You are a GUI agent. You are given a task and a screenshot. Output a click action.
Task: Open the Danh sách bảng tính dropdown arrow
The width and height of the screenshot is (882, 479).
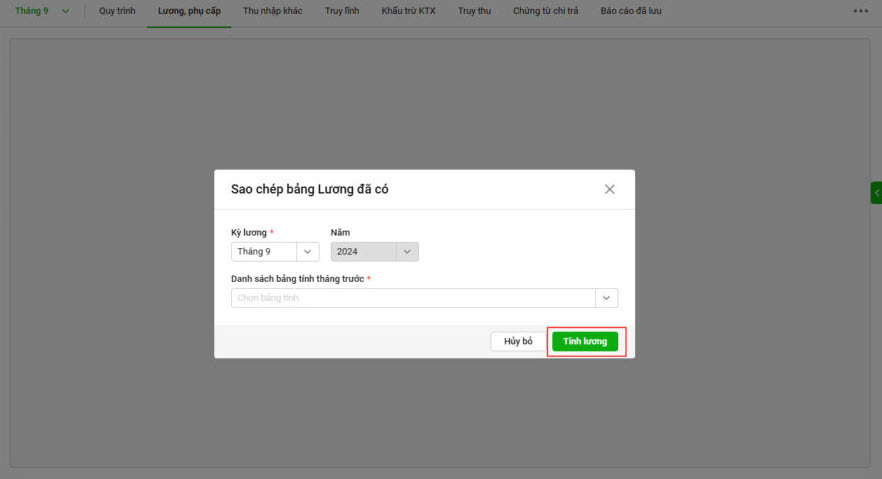606,298
